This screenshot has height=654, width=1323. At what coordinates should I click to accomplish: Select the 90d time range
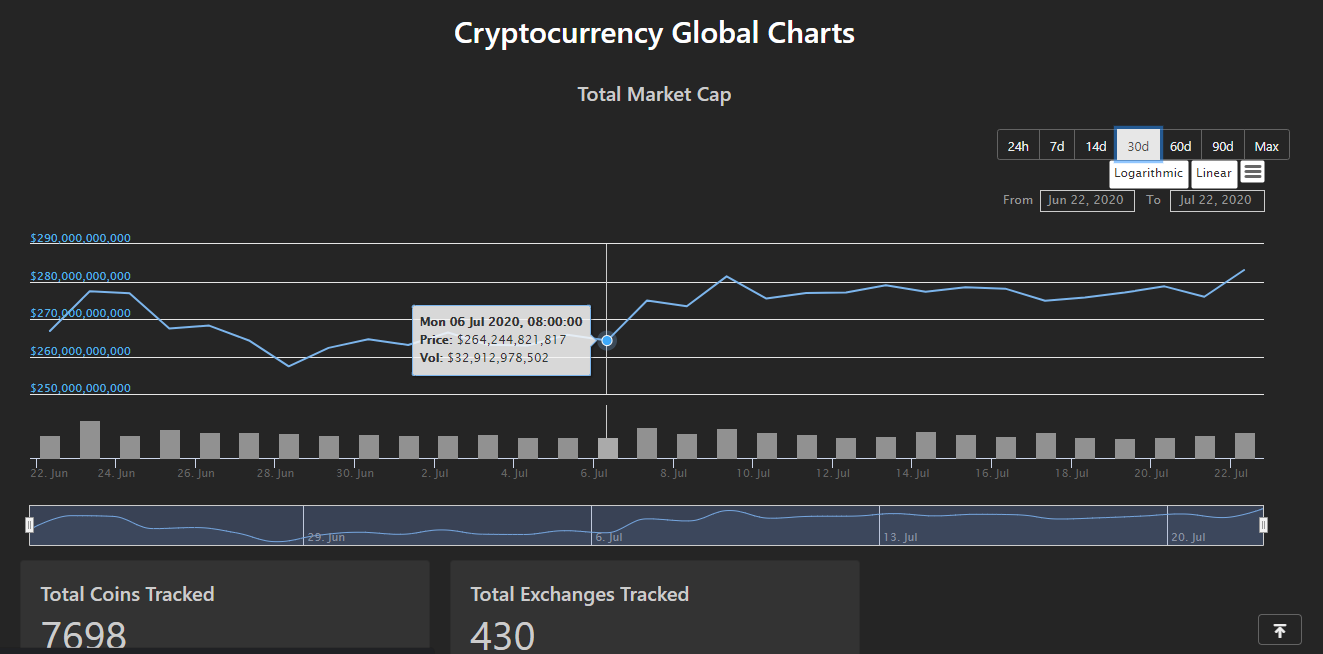click(1223, 146)
